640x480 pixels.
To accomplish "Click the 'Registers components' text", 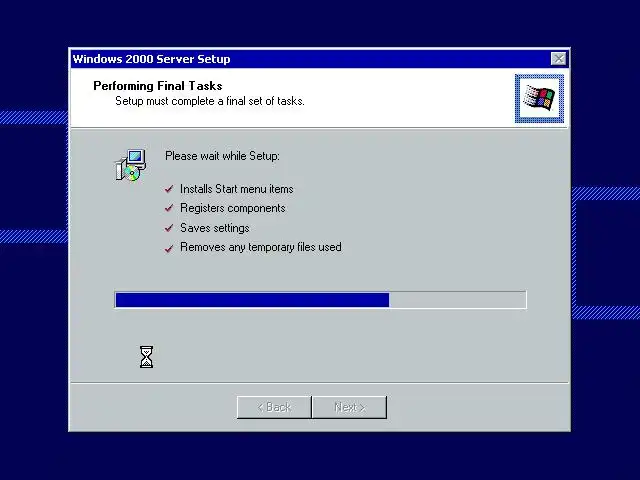I will click(233, 208).
